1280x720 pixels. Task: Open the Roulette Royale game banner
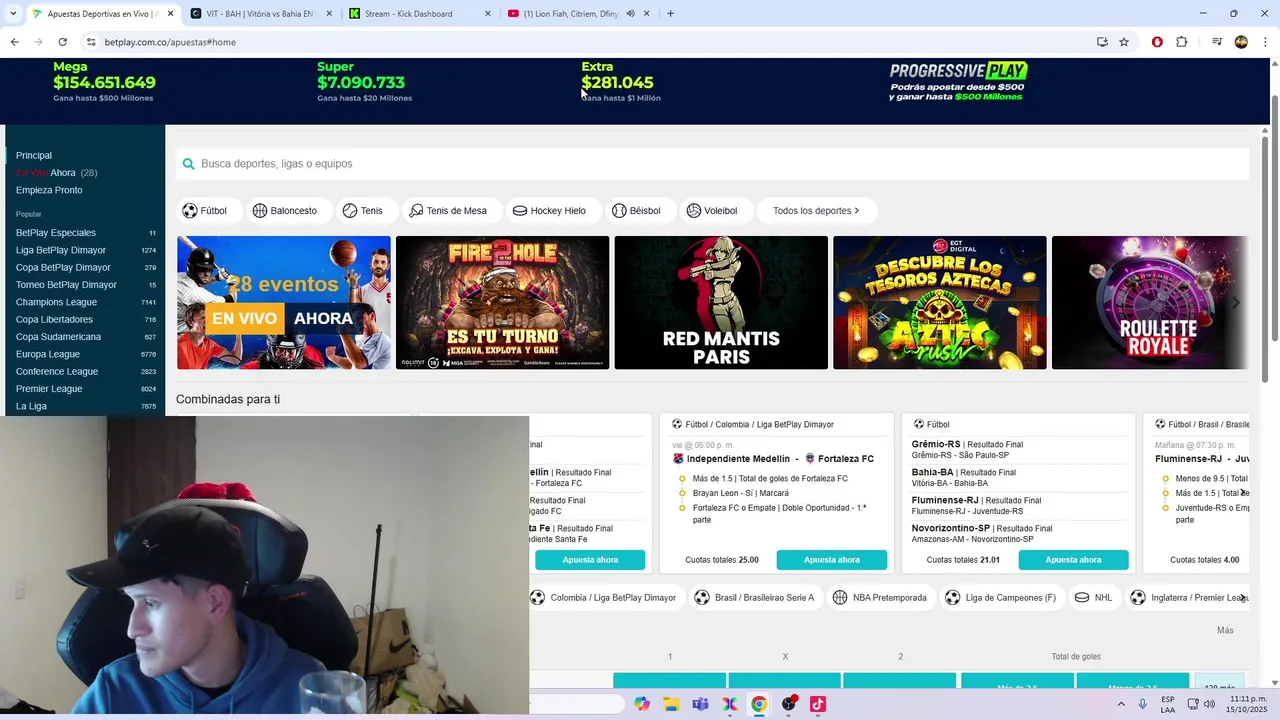(x=1150, y=303)
